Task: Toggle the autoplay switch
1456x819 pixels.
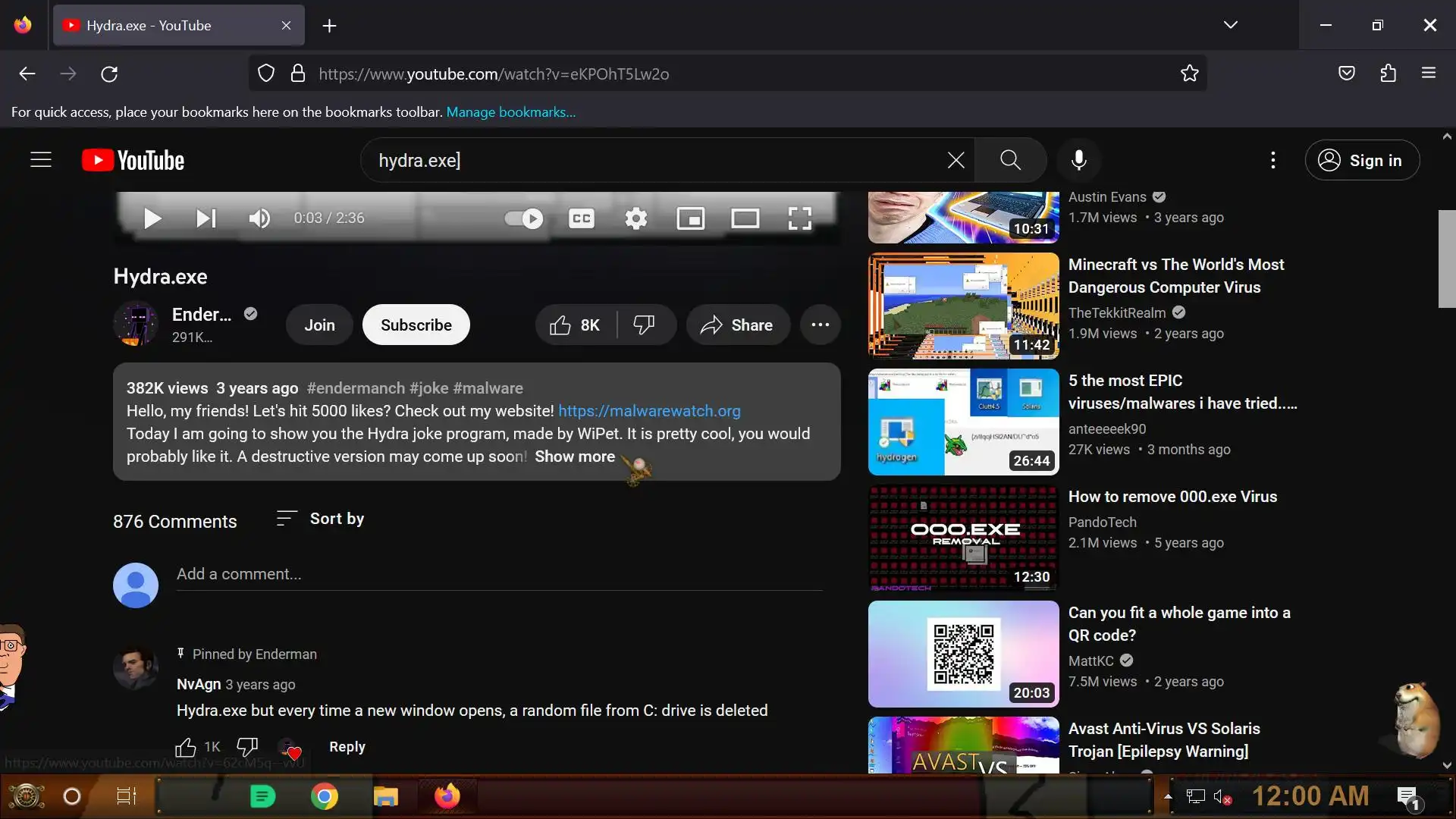Action: pyautogui.click(x=524, y=219)
